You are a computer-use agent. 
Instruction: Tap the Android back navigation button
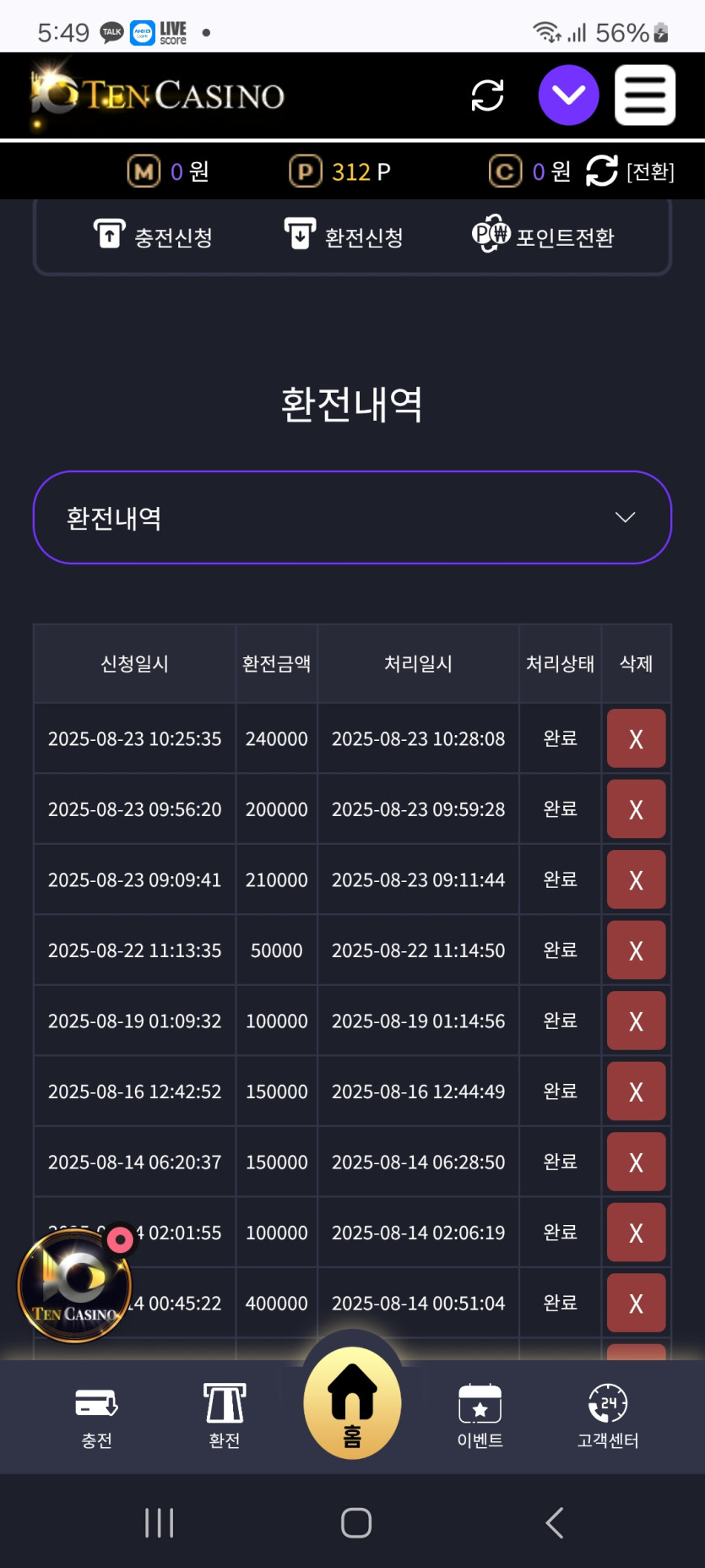(x=555, y=1523)
